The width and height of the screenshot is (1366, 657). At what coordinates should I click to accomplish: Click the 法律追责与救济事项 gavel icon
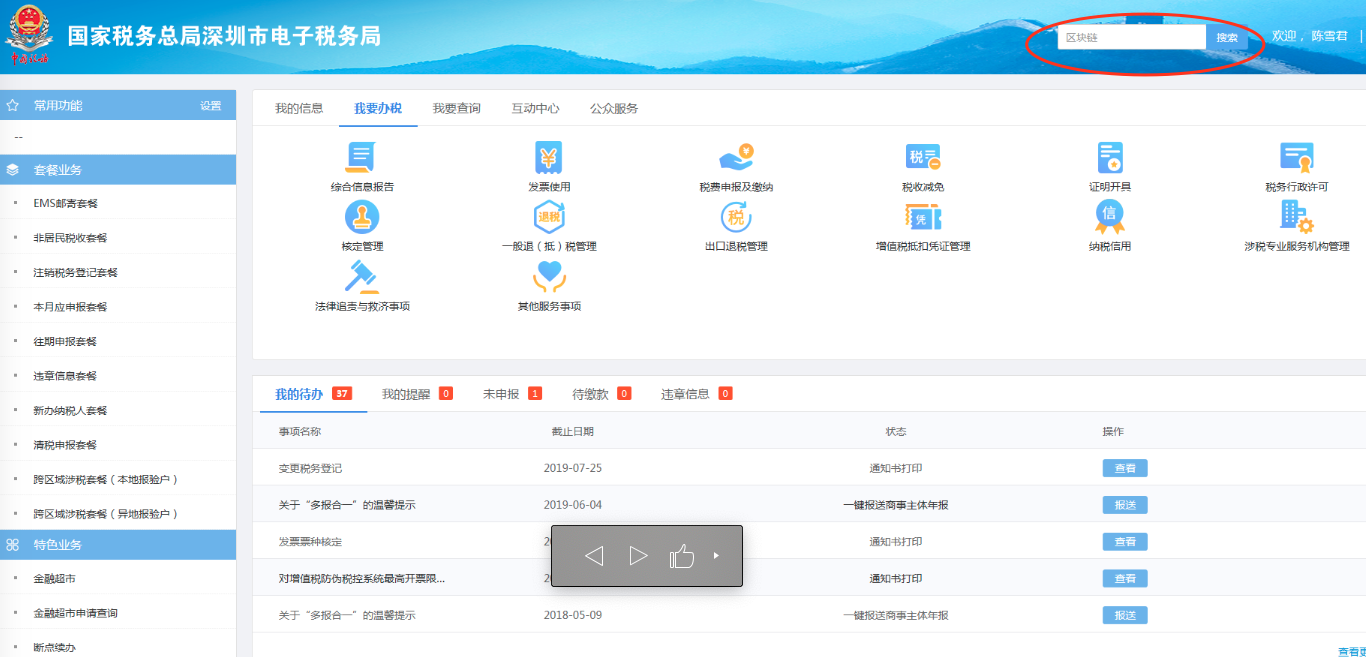point(361,277)
